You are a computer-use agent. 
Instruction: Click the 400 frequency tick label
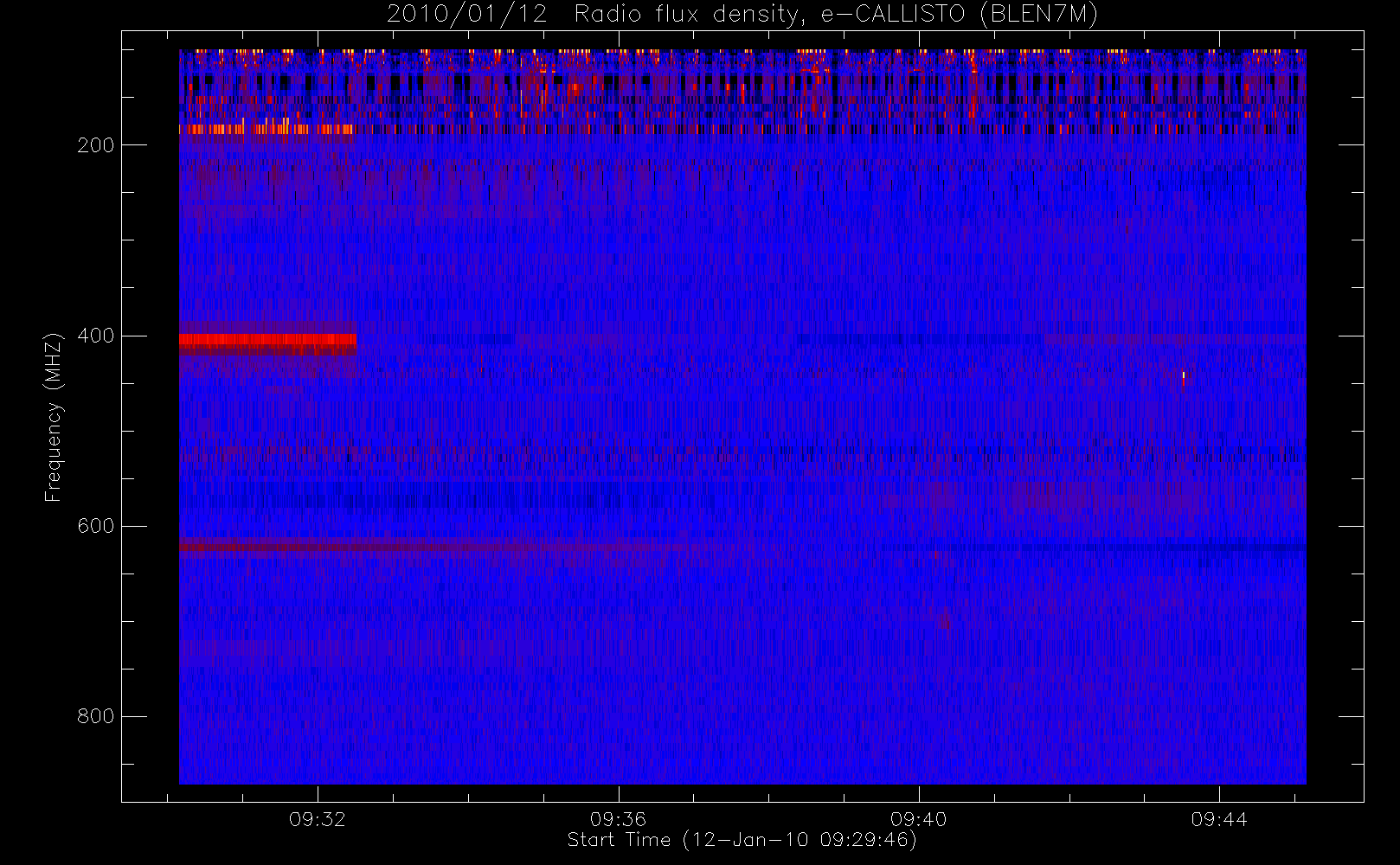[x=95, y=336]
